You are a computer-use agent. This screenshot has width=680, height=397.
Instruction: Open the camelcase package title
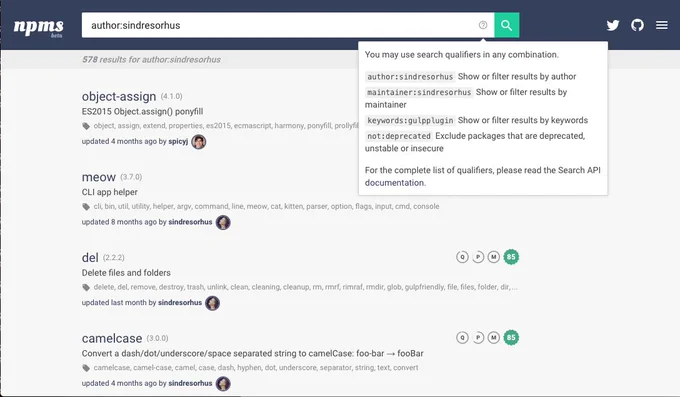coord(112,338)
